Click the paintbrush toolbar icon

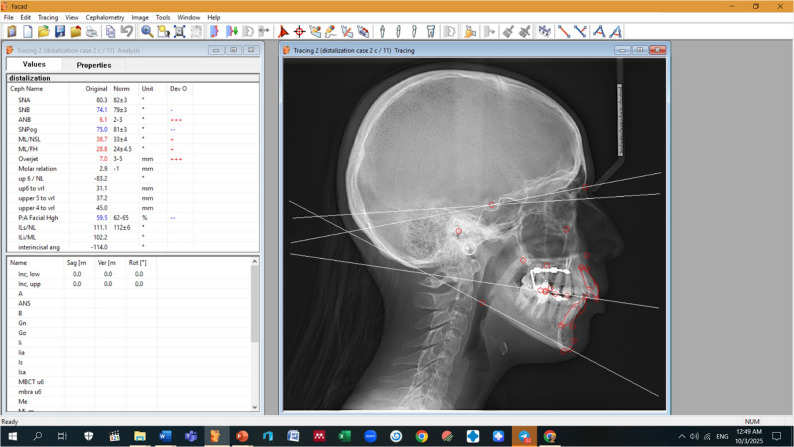pos(508,31)
